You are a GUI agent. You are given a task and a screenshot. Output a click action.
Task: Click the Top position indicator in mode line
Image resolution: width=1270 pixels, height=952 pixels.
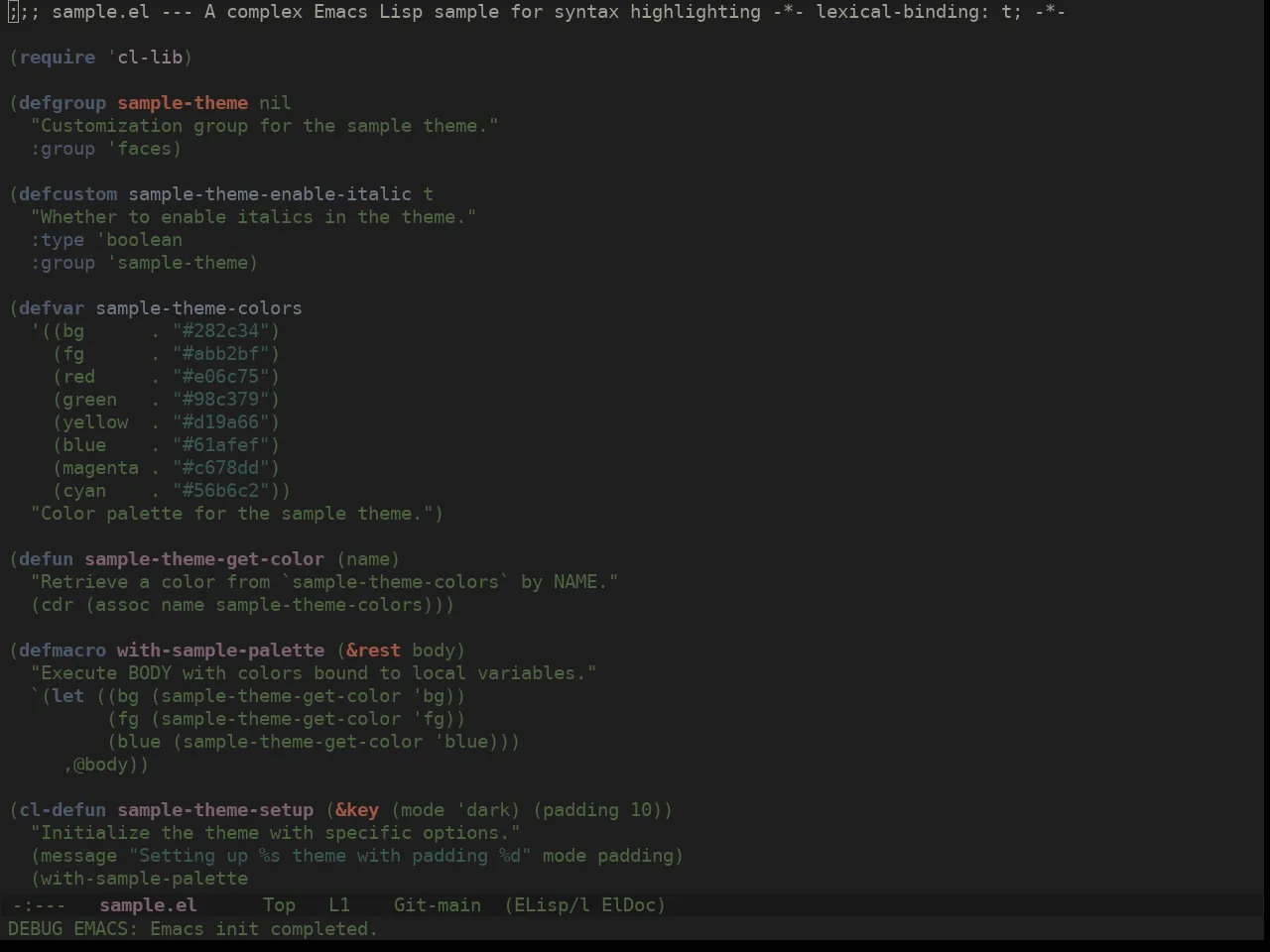(x=279, y=904)
